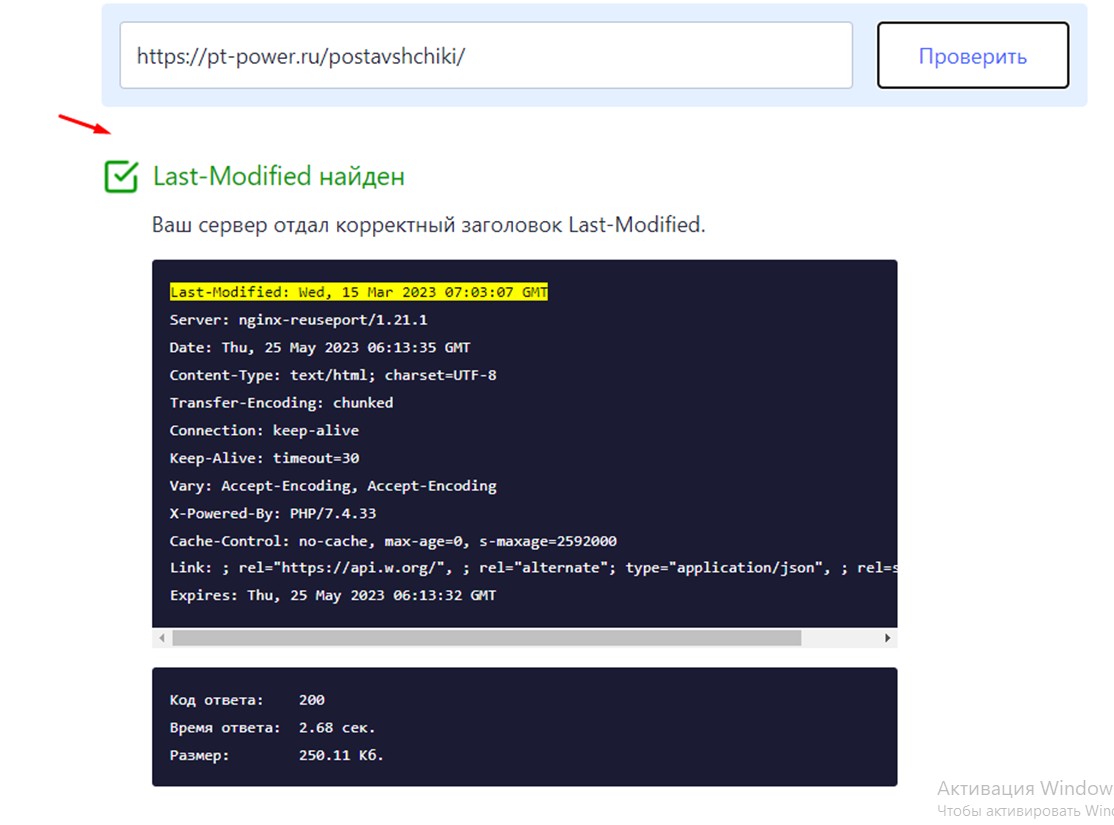Click the horizontal scrollbar thumb under headers

click(x=487, y=637)
